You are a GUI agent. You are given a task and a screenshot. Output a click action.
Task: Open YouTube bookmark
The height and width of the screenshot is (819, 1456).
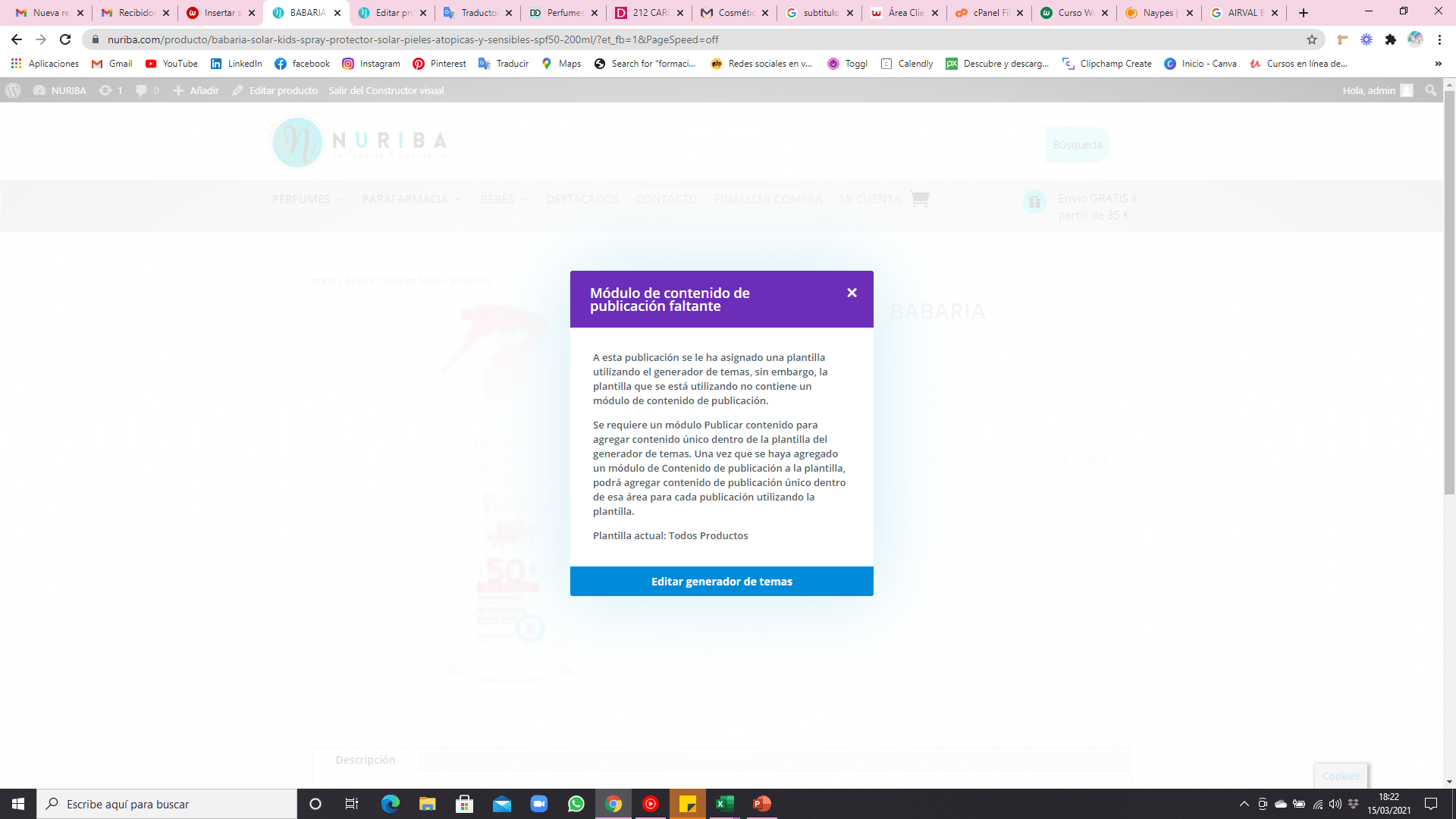171,64
